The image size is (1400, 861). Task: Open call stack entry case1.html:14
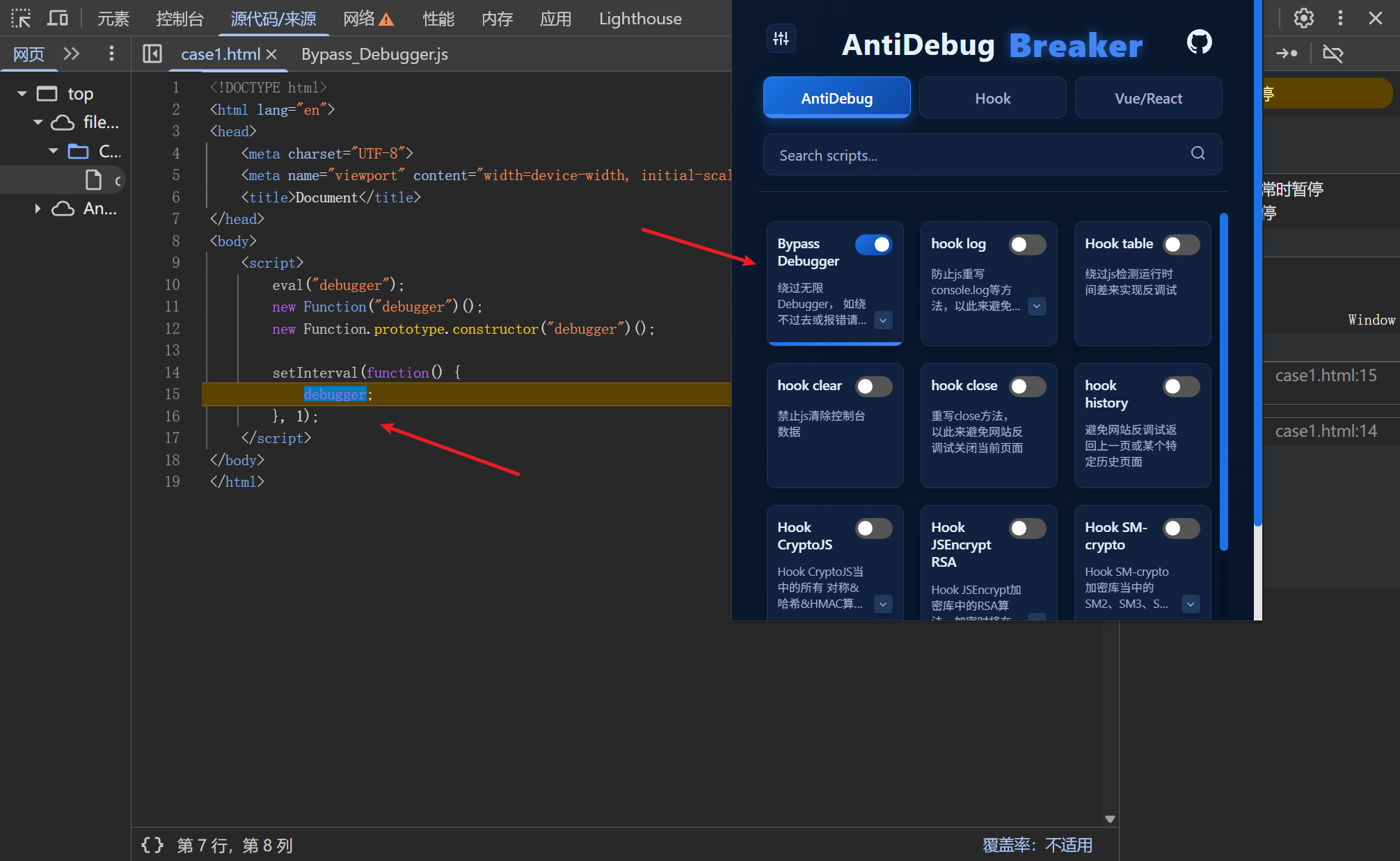[x=1326, y=431]
